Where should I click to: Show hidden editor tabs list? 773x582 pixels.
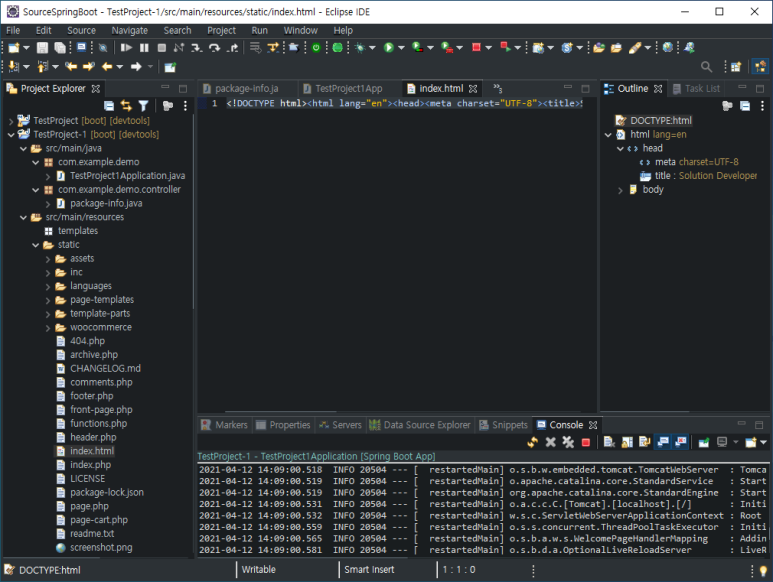pyautogui.click(x=498, y=89)
